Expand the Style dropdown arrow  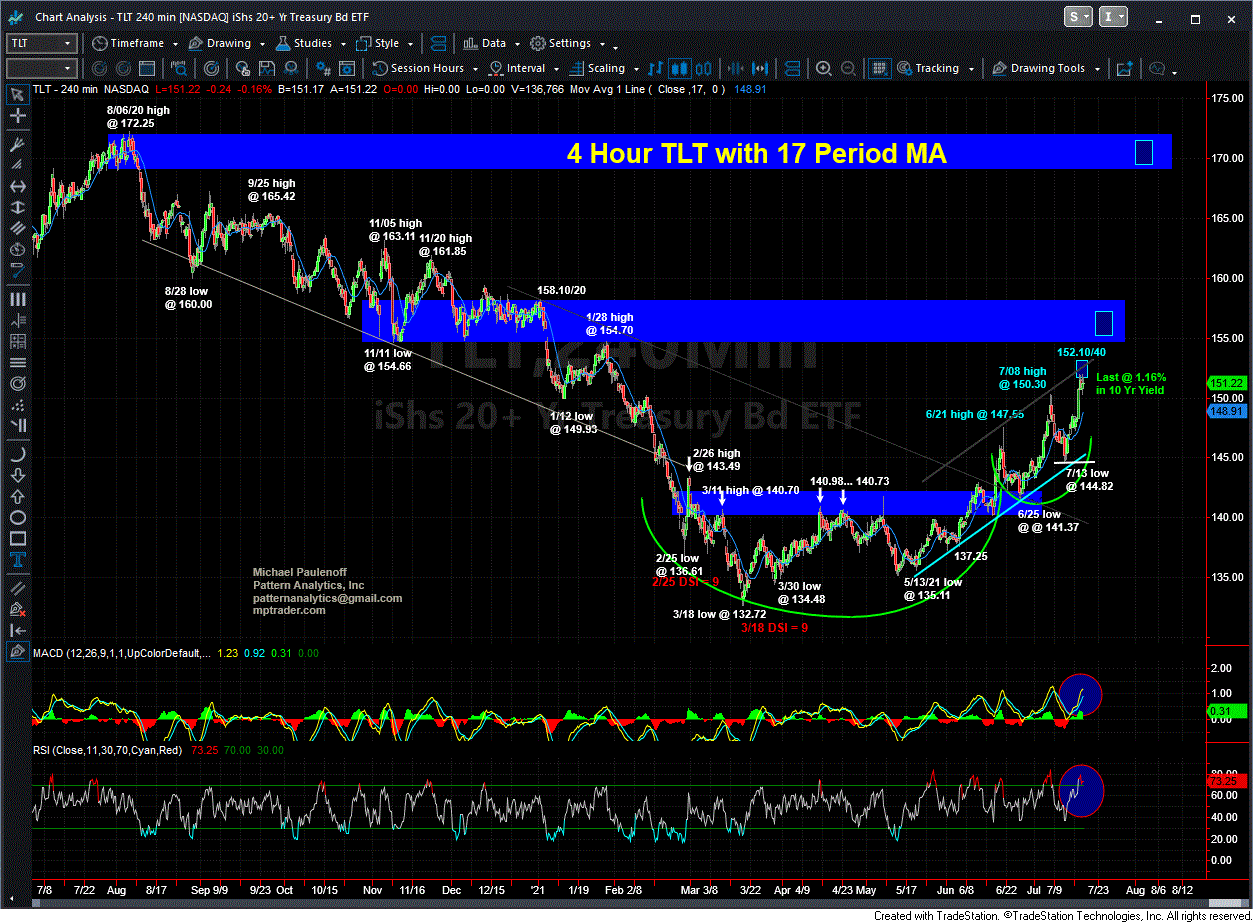click(409, 44)
